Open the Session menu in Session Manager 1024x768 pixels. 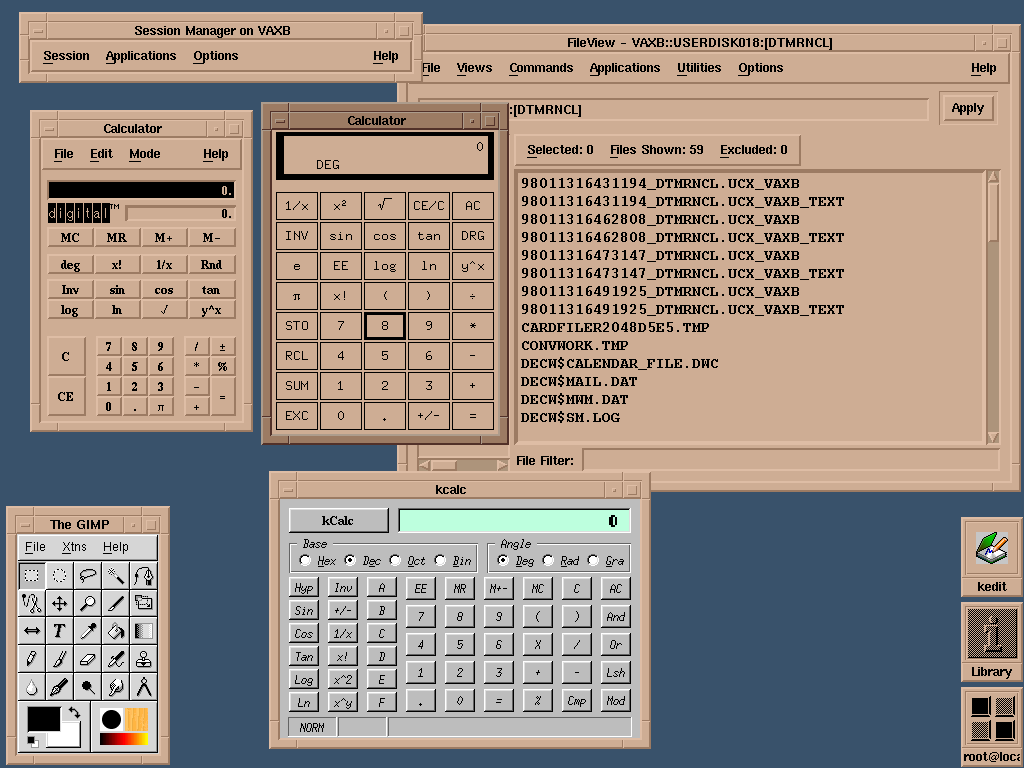(66, 56)
